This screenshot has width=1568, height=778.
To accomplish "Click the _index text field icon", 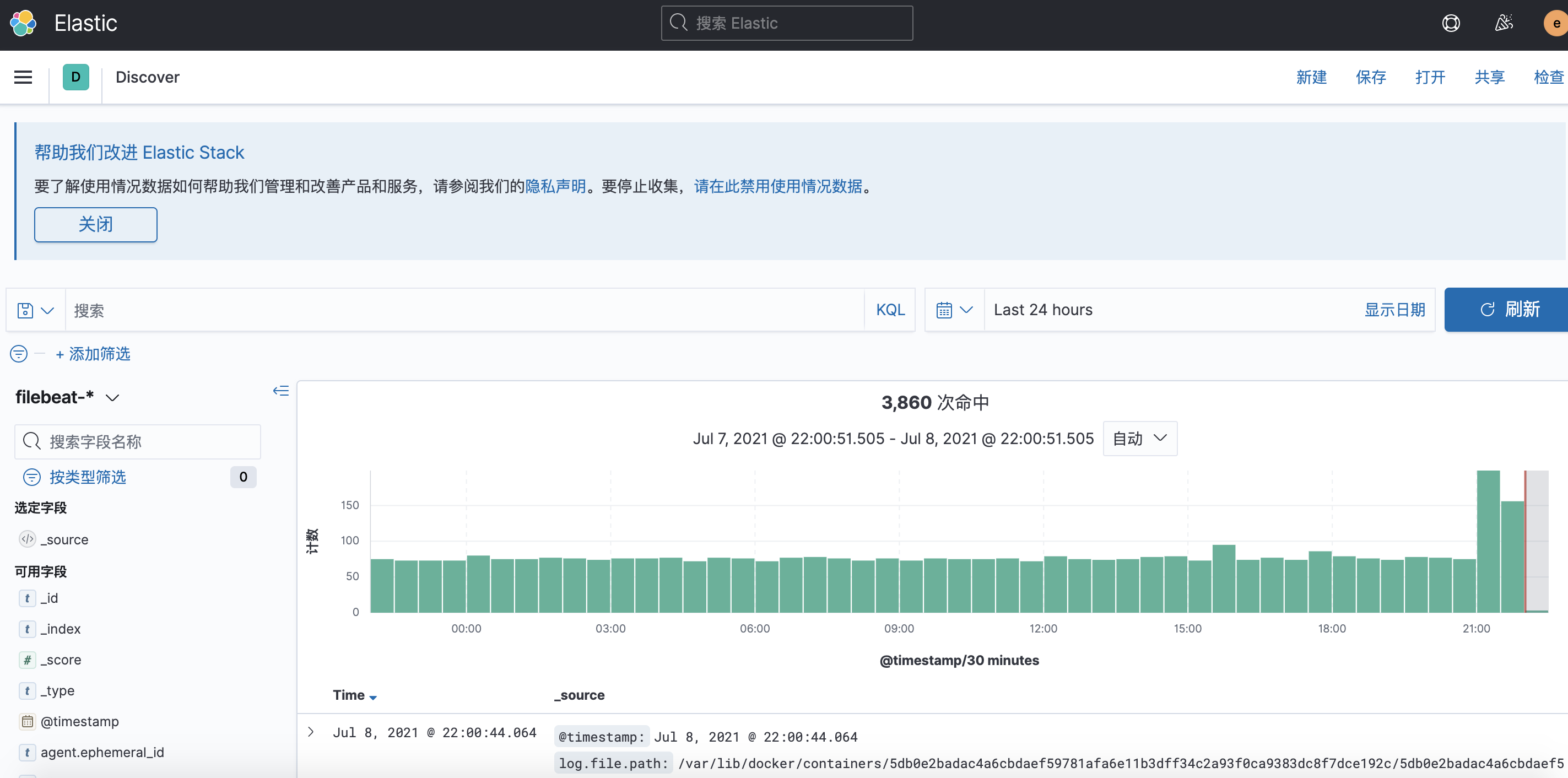I will (28, 629).
